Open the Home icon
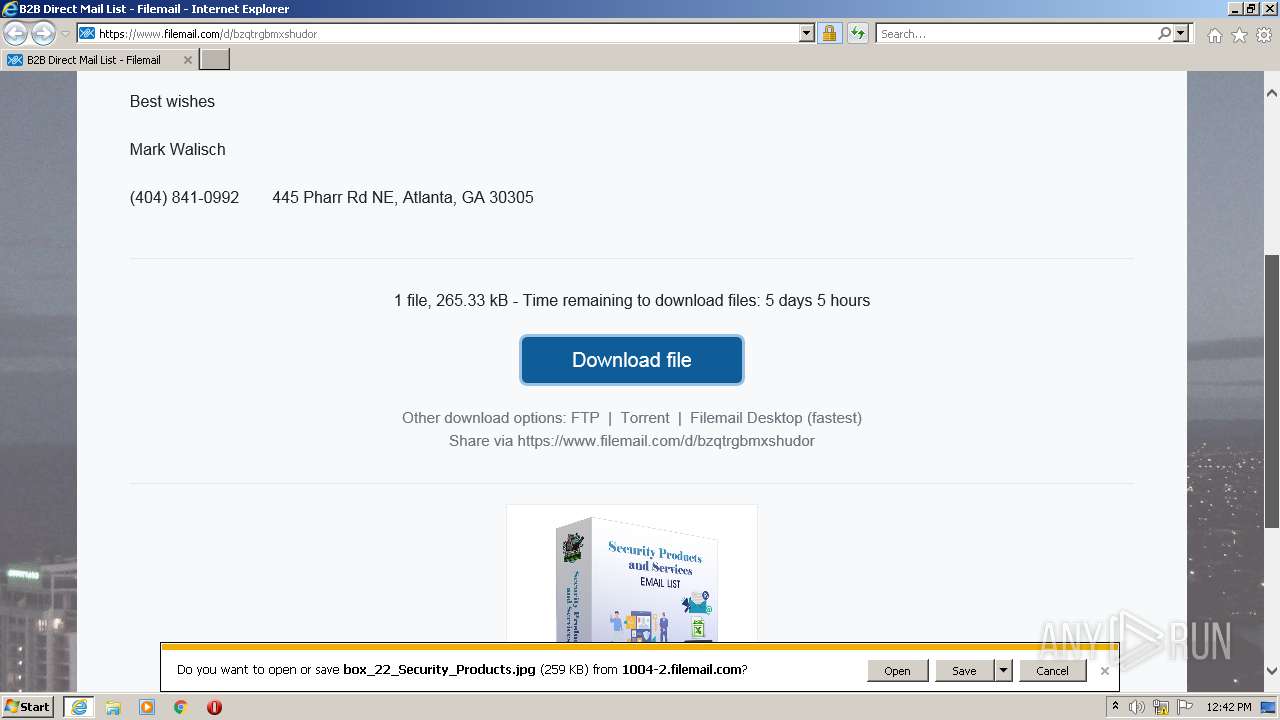 [1214, 35]
